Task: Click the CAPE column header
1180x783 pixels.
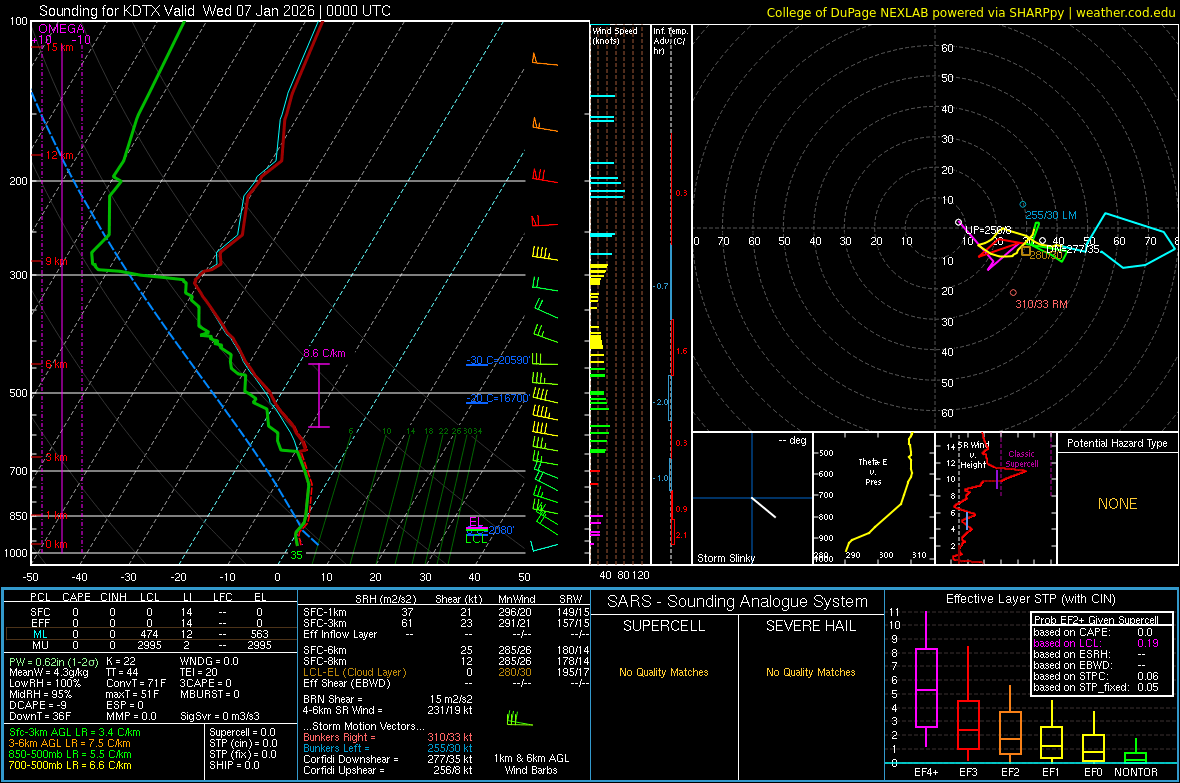Action: [76, 597]
